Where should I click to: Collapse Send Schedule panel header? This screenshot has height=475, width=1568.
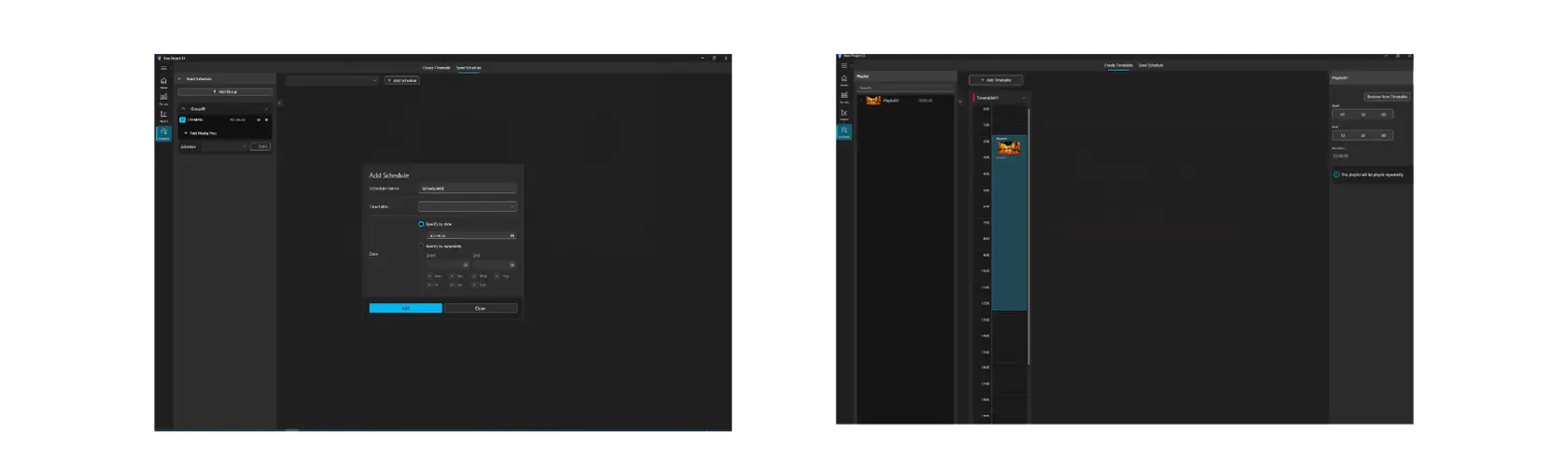(179, 78)
